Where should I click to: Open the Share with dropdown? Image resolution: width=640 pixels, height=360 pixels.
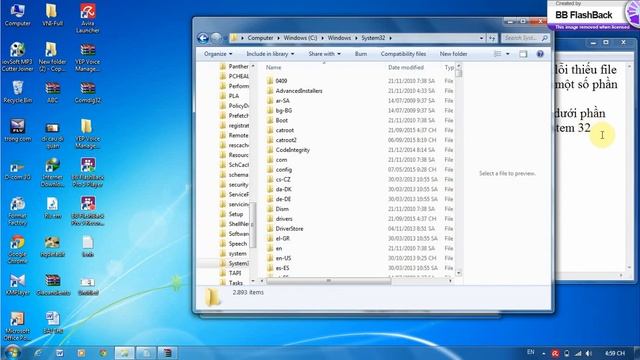click(x=324, y=54)
